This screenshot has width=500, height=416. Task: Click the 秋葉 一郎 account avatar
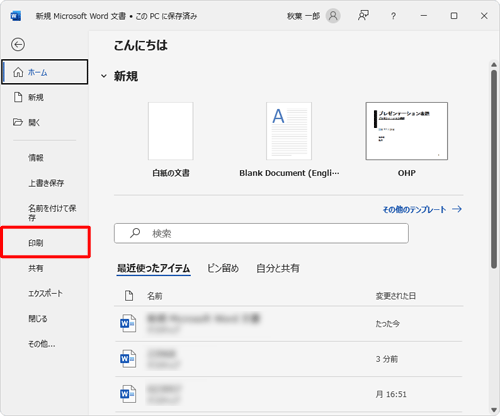click(x=333, y=16)
